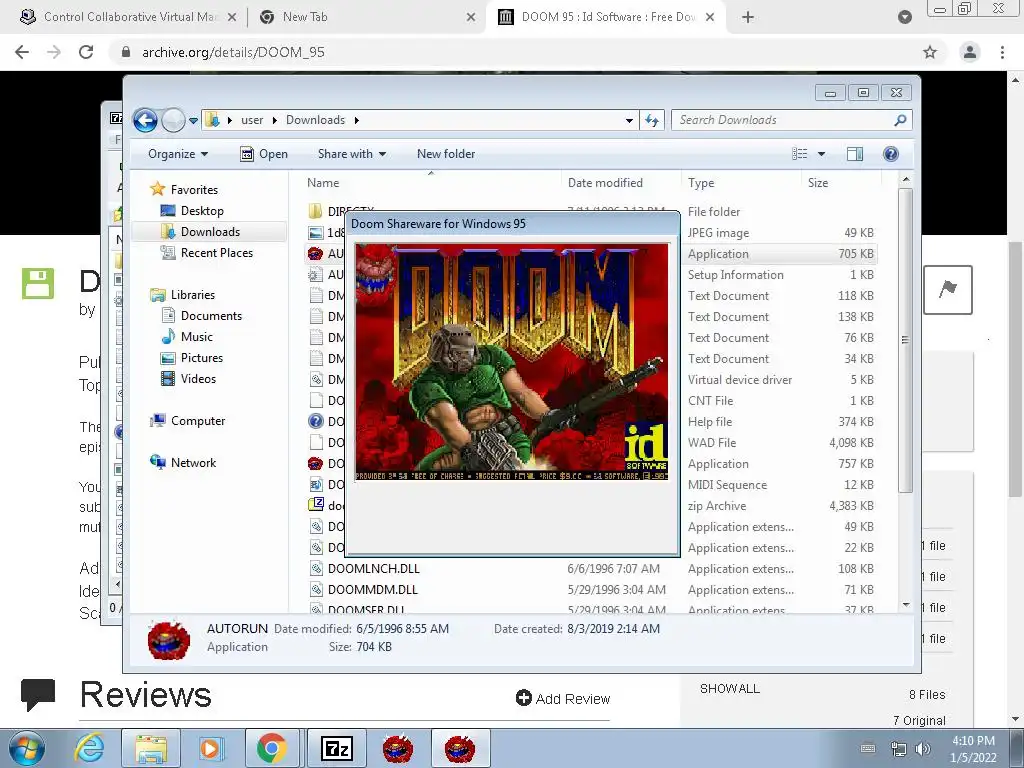The image size is (1024, 768).
Task: Click the Help file question mark icon
Action: pyautogui.click(x=315, y=421)
